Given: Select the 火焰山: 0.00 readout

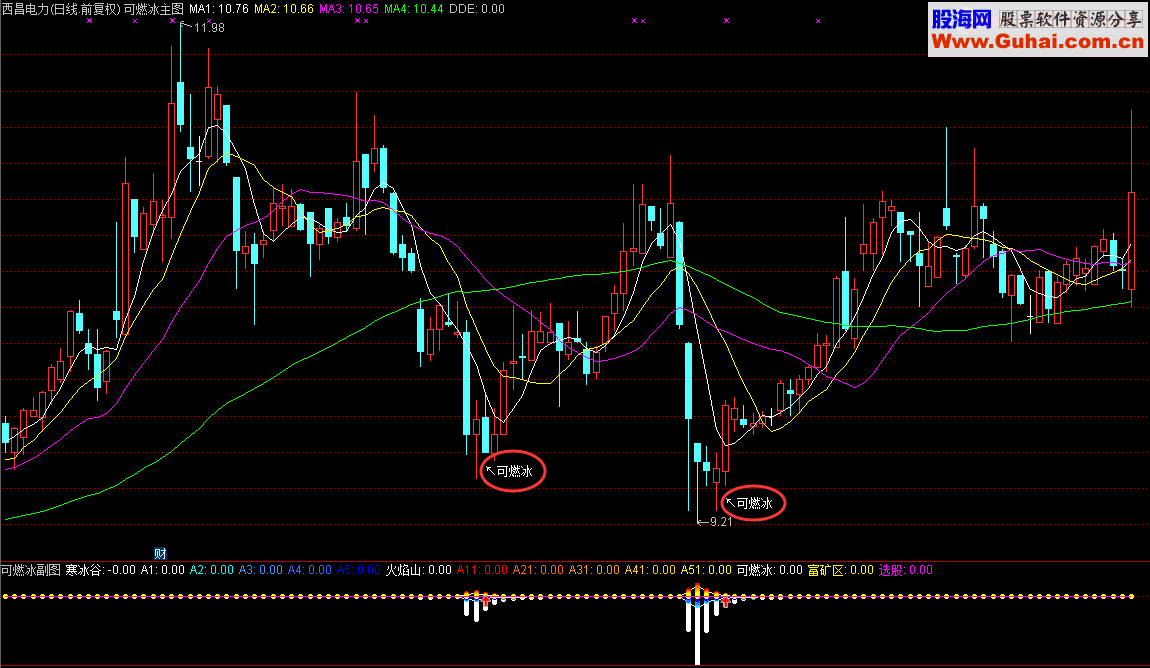Looking at the screenshot, I should pos(419,570).
